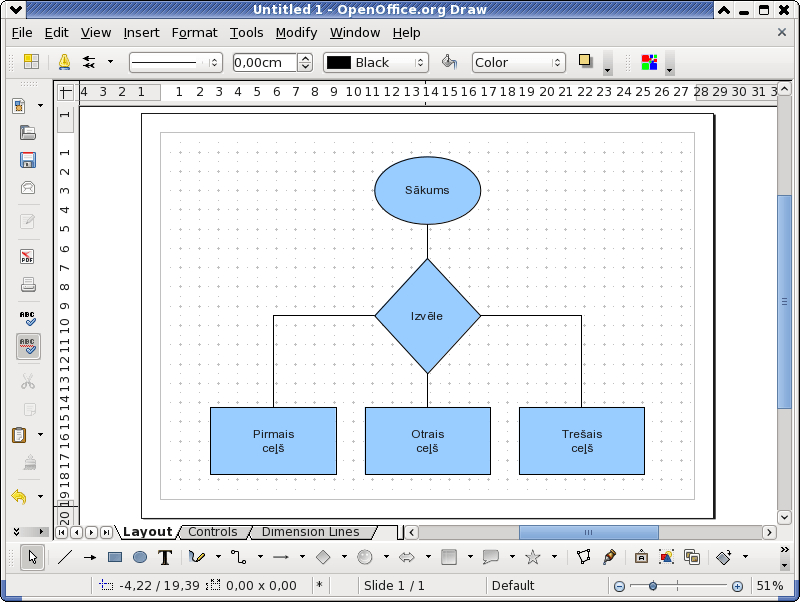800x602 pixels.
Task: Click the 51% zoom level
Action: click(x=770, y=586)
